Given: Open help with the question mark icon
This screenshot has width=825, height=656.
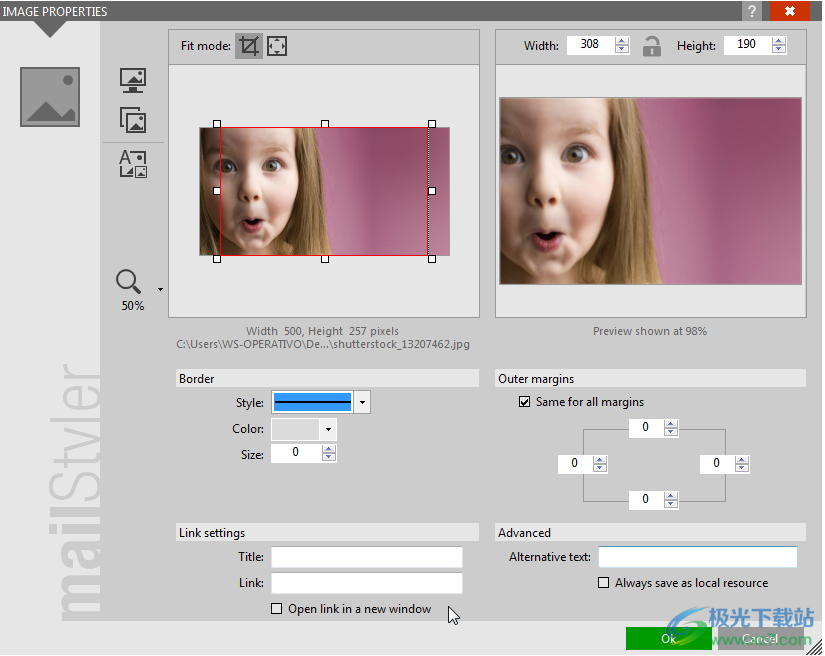Looking at the screenshot, I should coord(751,11).
